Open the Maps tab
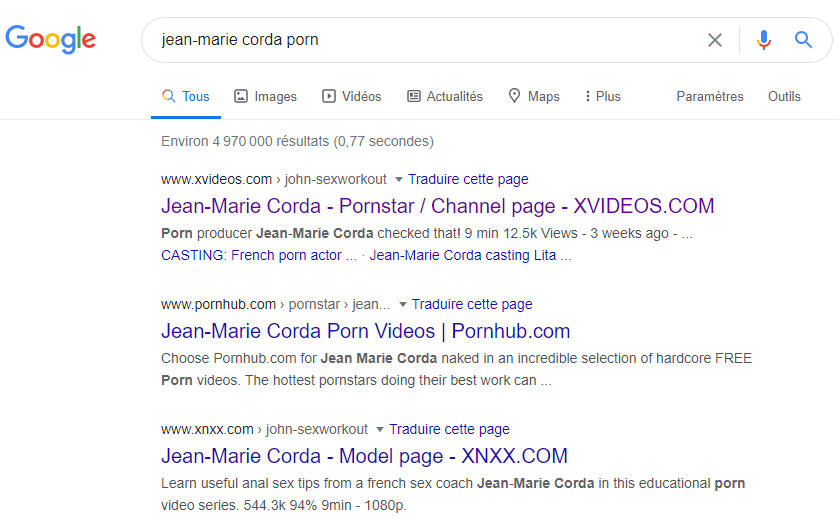Screen dimensions: 839x532 click(x=534, y=96)
